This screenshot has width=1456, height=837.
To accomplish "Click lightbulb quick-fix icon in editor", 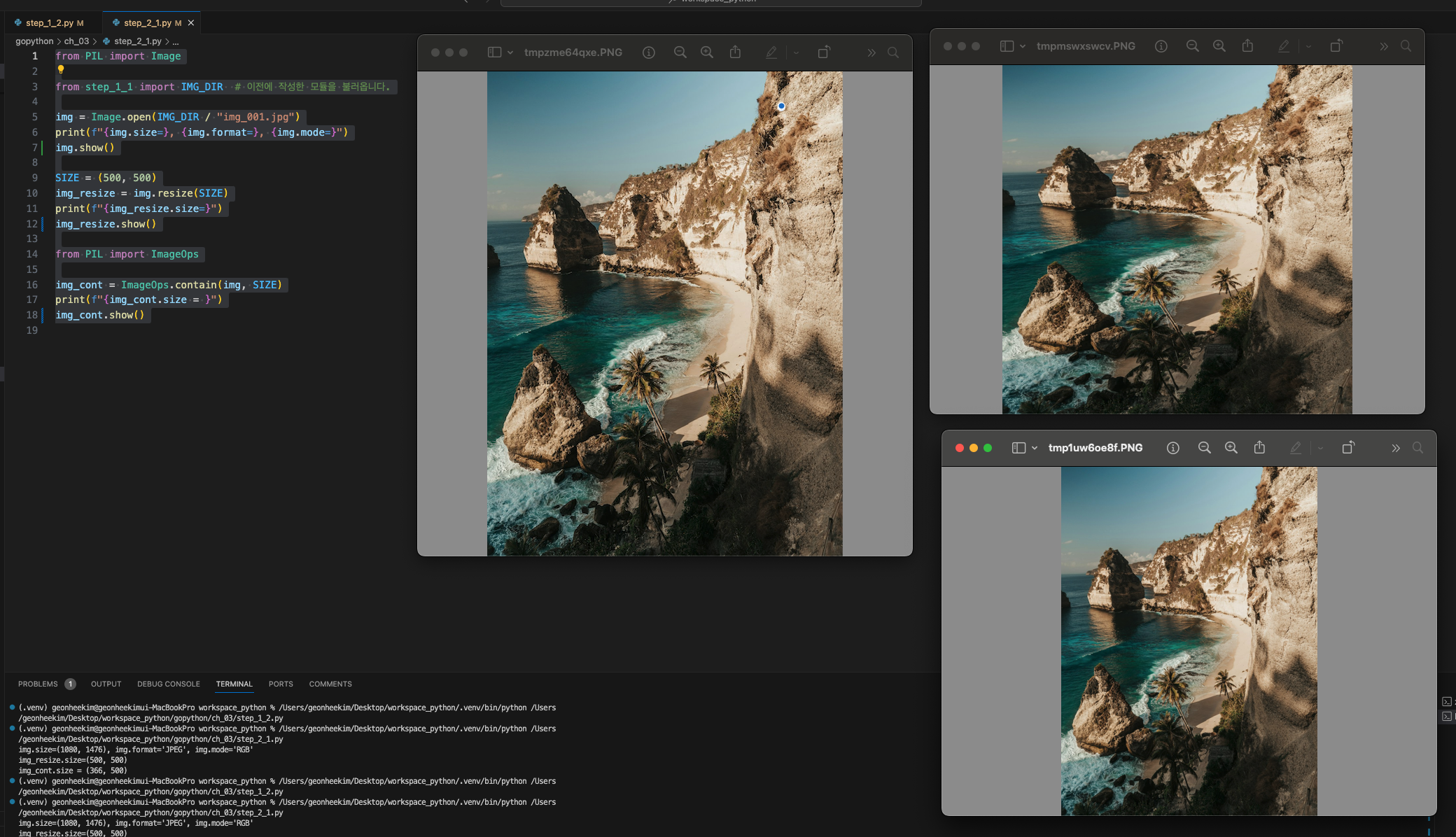I will (61, 70).
